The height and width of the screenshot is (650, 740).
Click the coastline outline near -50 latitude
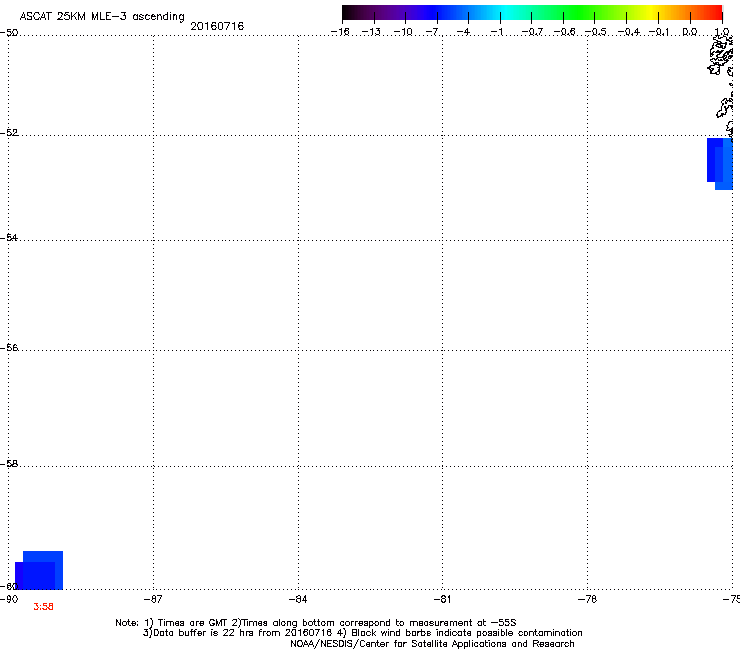tap(721, 54)
